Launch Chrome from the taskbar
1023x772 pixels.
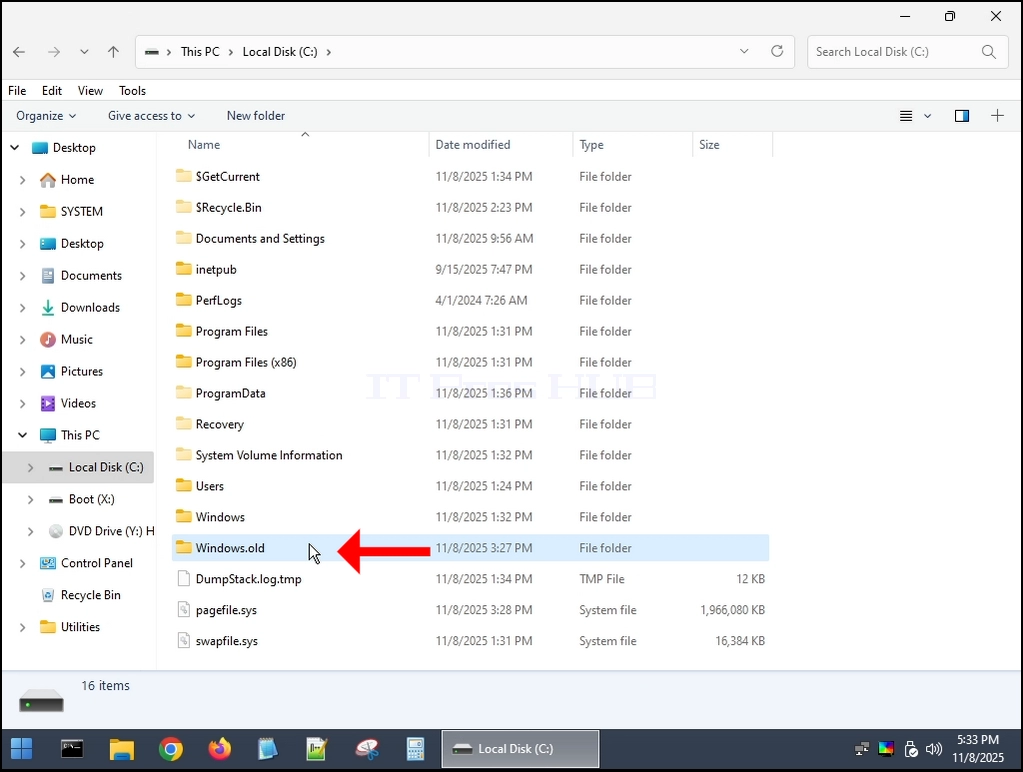click(x=171, y=749)
